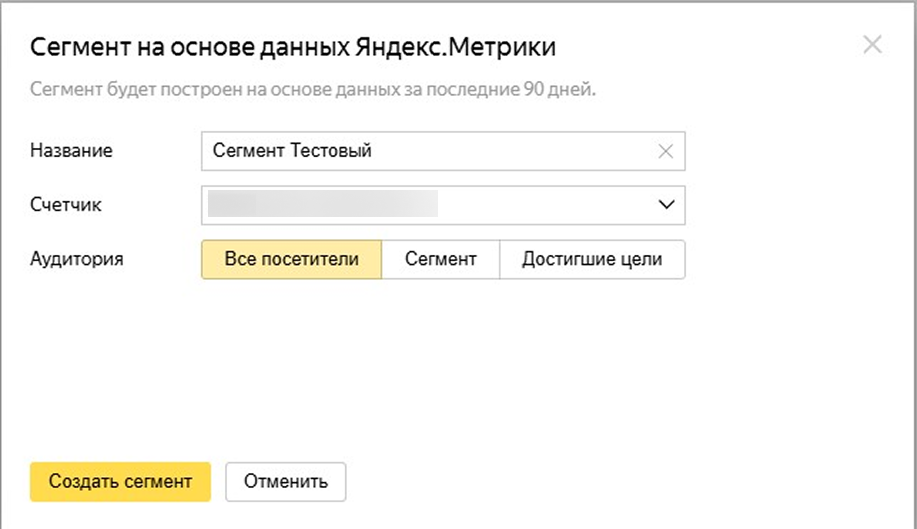Click the 'Аудитория' row label
917x529 pixels.
coord(77,259)
